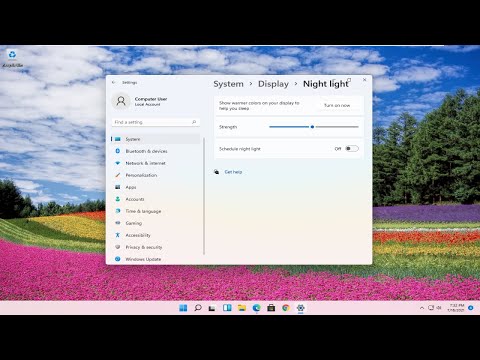Maximize the Settings window
The width and height of the screenshot is (480, 360).
click(349, 80)
